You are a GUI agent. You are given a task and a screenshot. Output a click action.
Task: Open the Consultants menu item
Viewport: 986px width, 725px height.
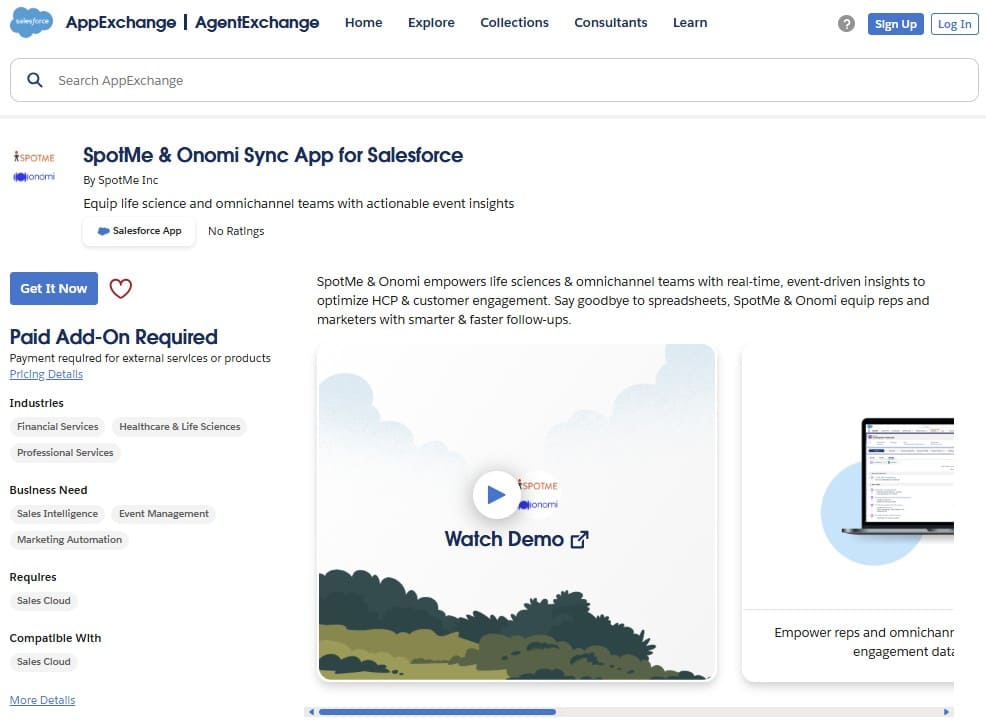pos(611,23)
